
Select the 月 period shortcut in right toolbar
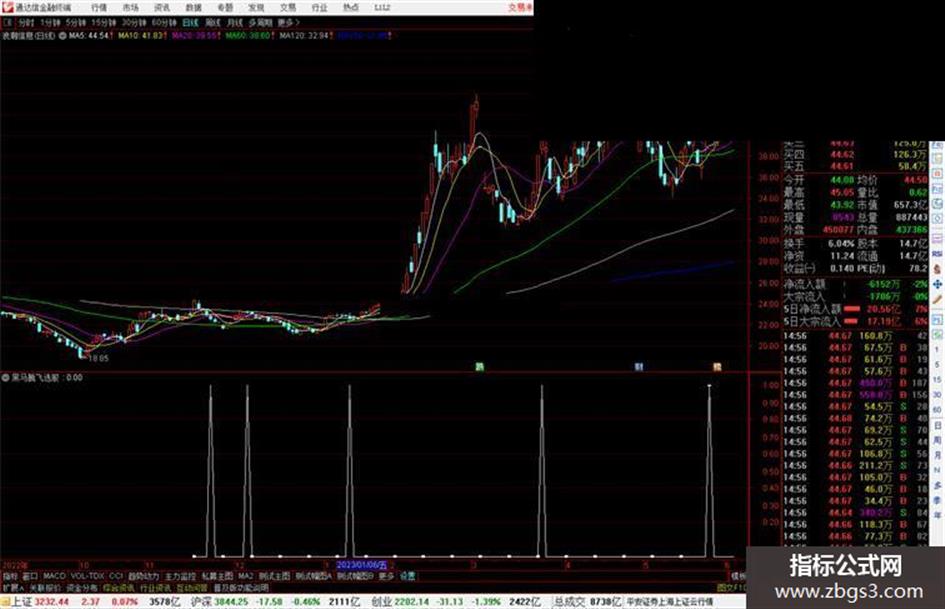[937, 455]
